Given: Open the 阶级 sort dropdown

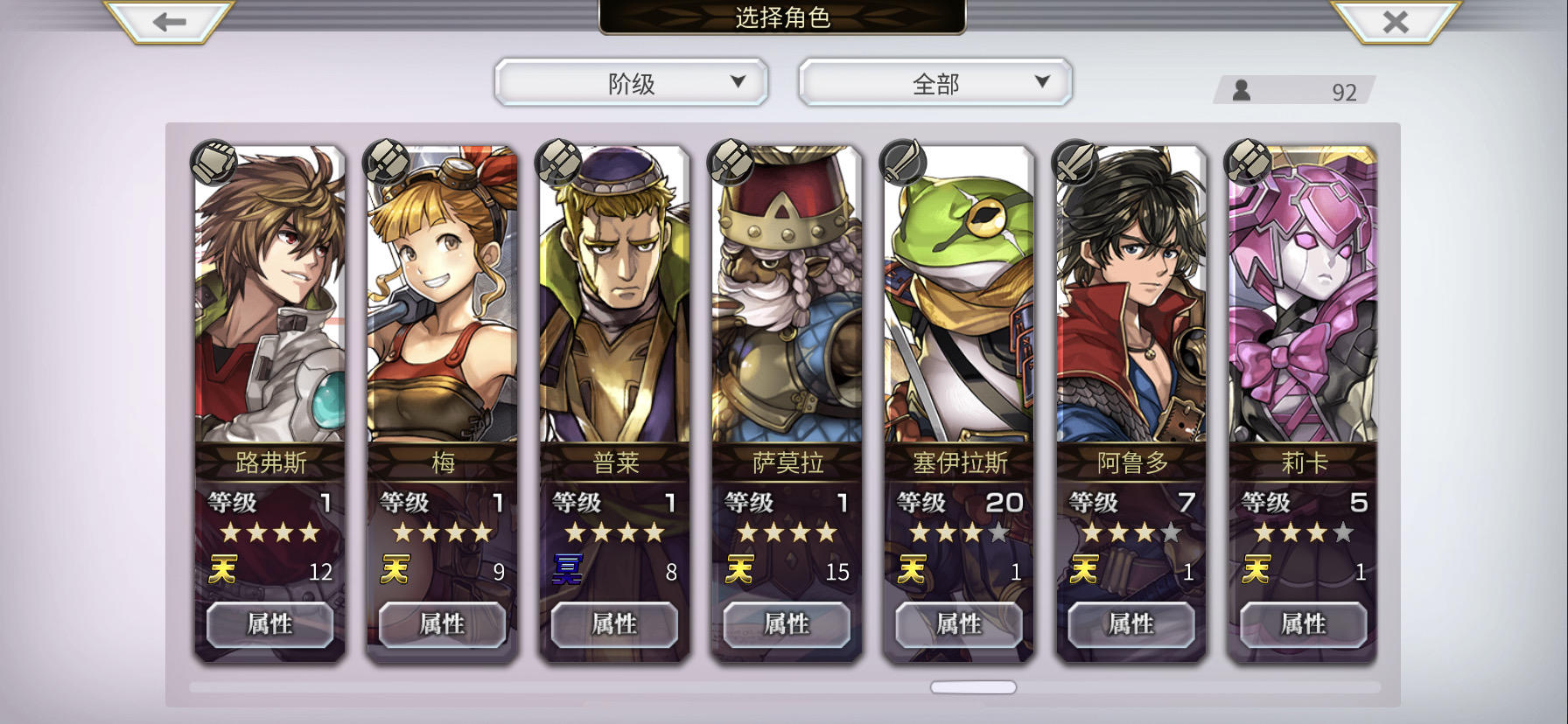Looking at the screenshot, I should point(631,83).
